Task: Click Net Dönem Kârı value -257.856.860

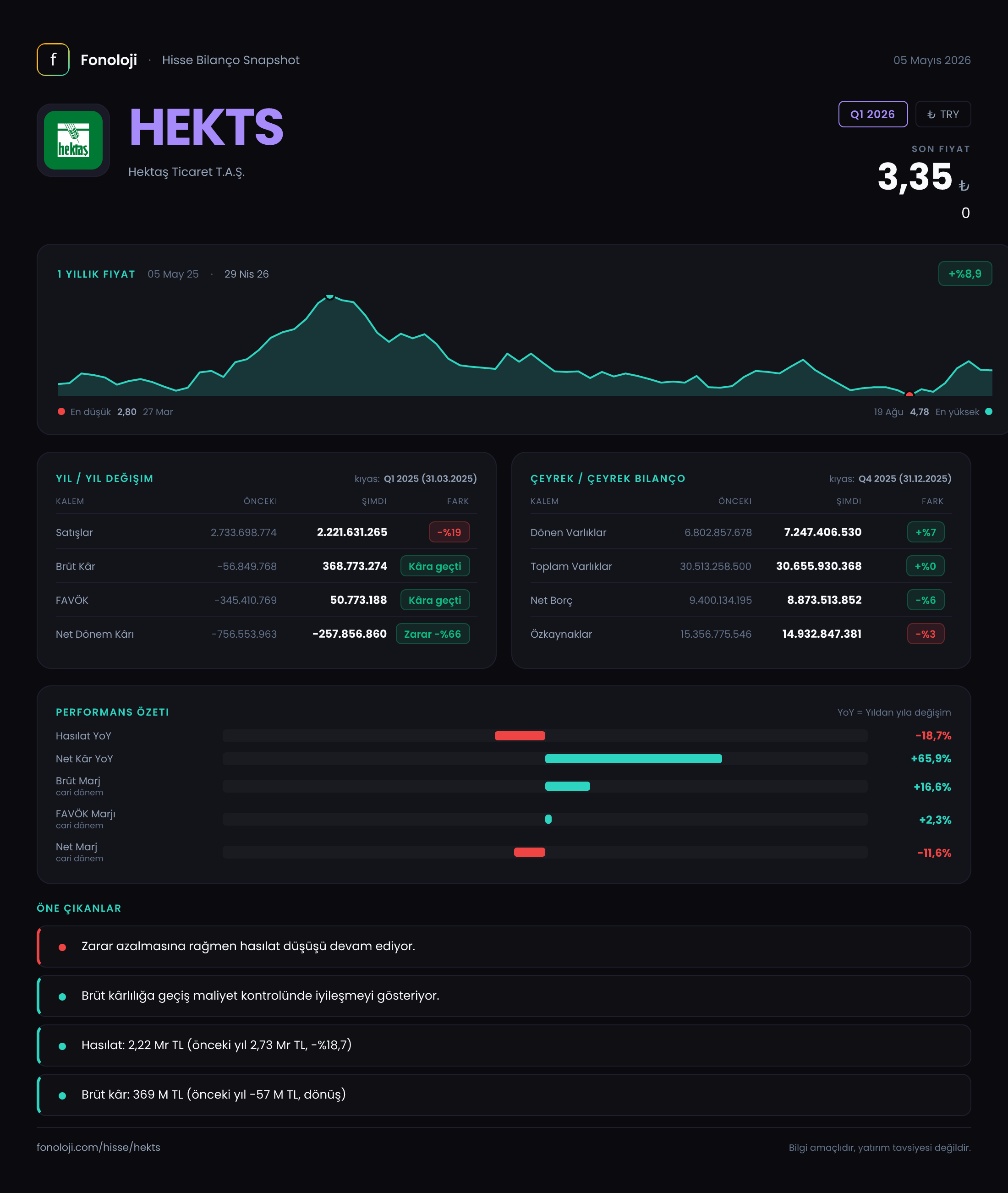Action: [350, 634]
